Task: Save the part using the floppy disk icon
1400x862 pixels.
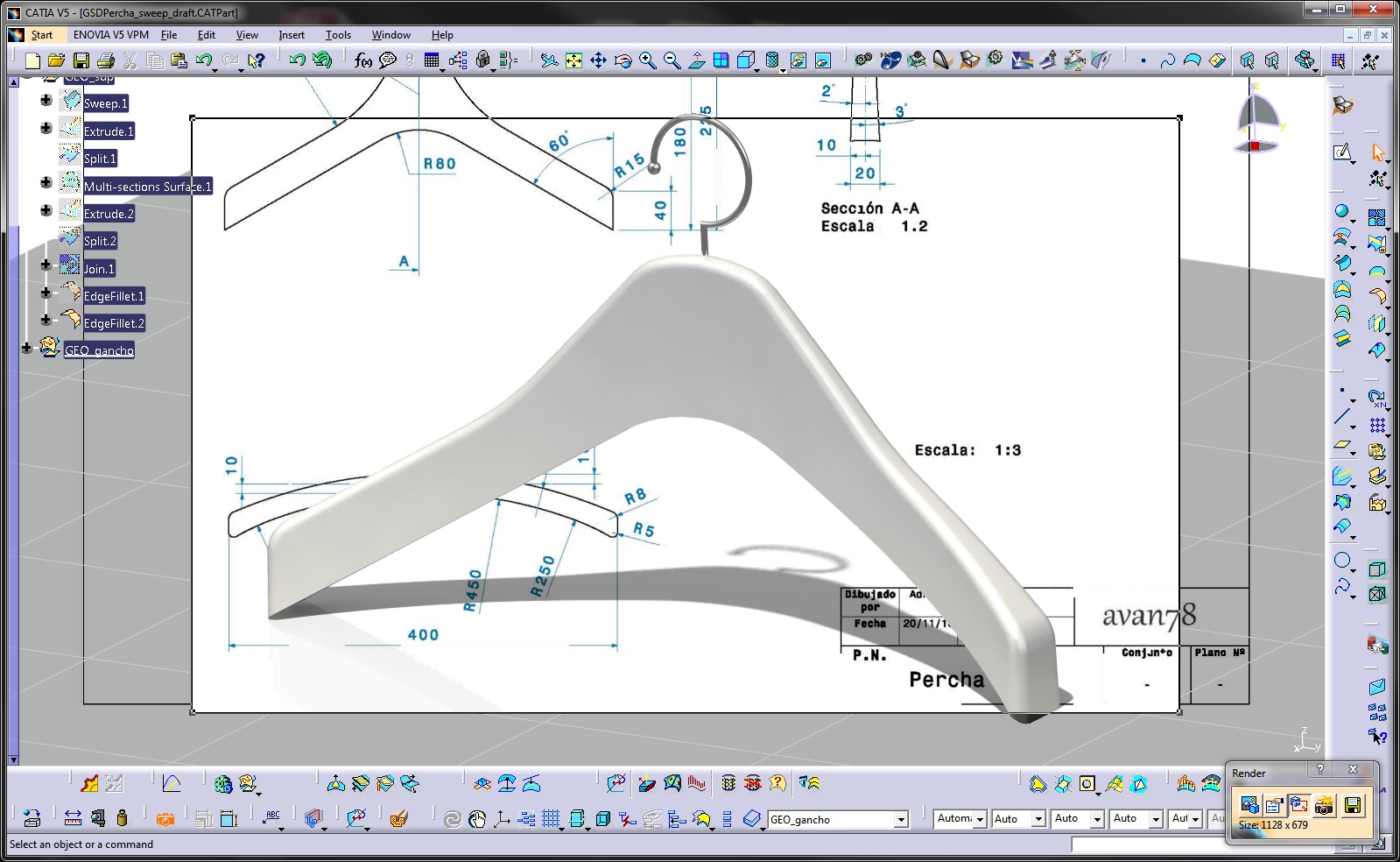Action: (x=81, y=60)
